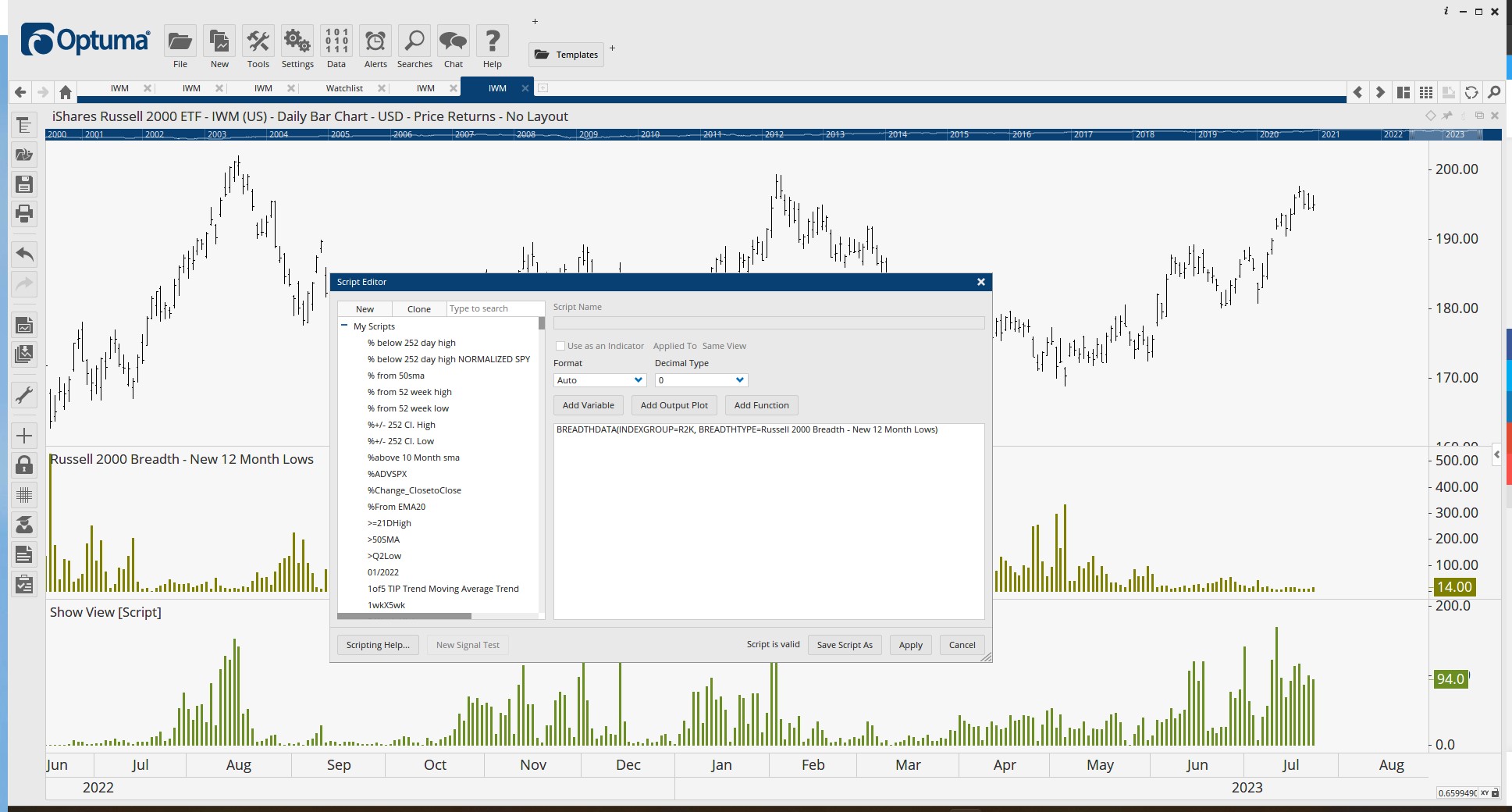Click the application info 'i' icon
Screen dimensions: 1512x812
point(1446,11)
